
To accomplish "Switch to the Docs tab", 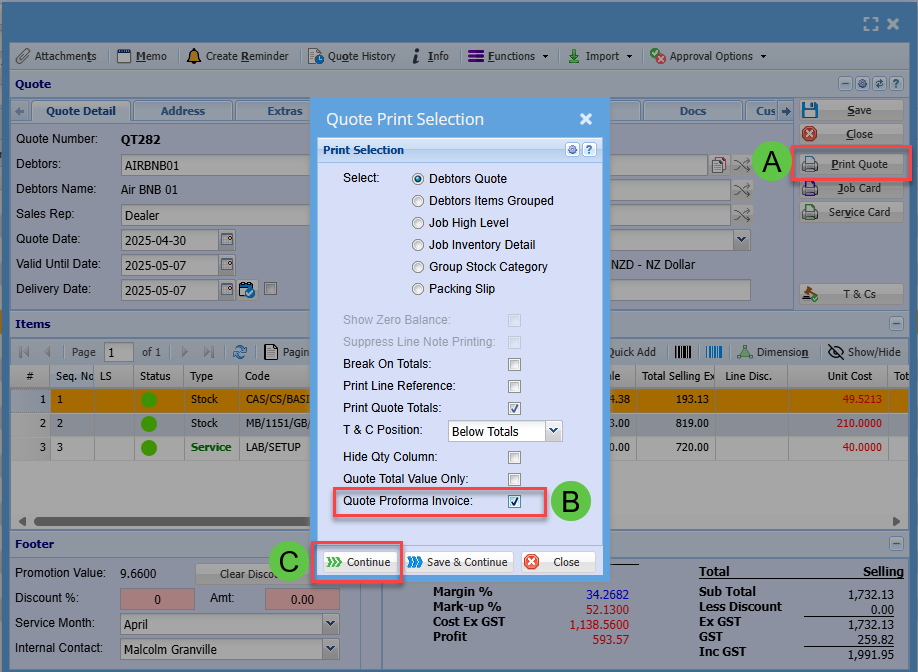I will point(692,111).
